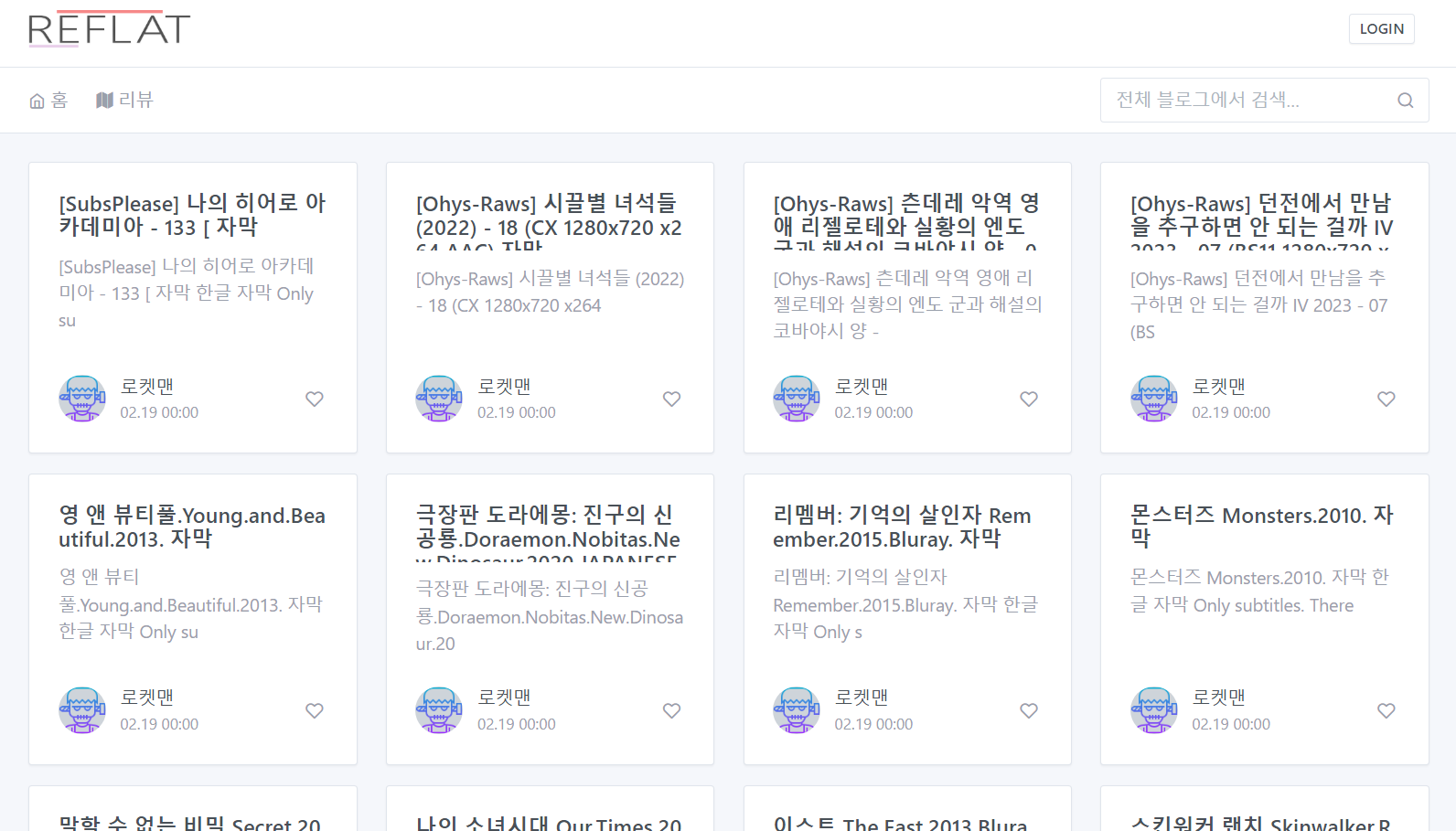Open post title 몬스터즈 Monsters.2010. 자막
The width and height of the screenshot is (1456, 831).
[1264, 527]
